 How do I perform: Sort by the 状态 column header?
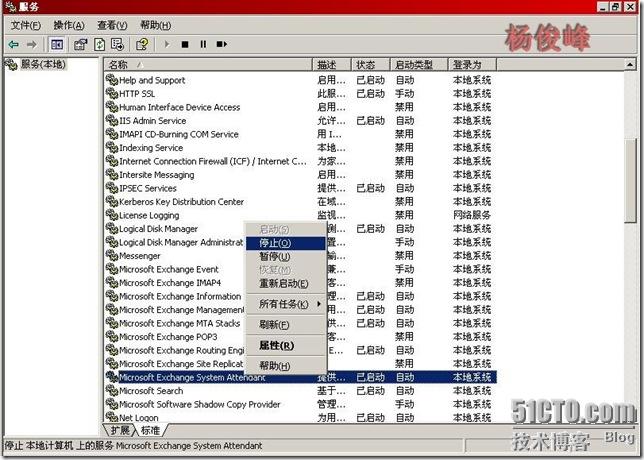coord(370,64)
